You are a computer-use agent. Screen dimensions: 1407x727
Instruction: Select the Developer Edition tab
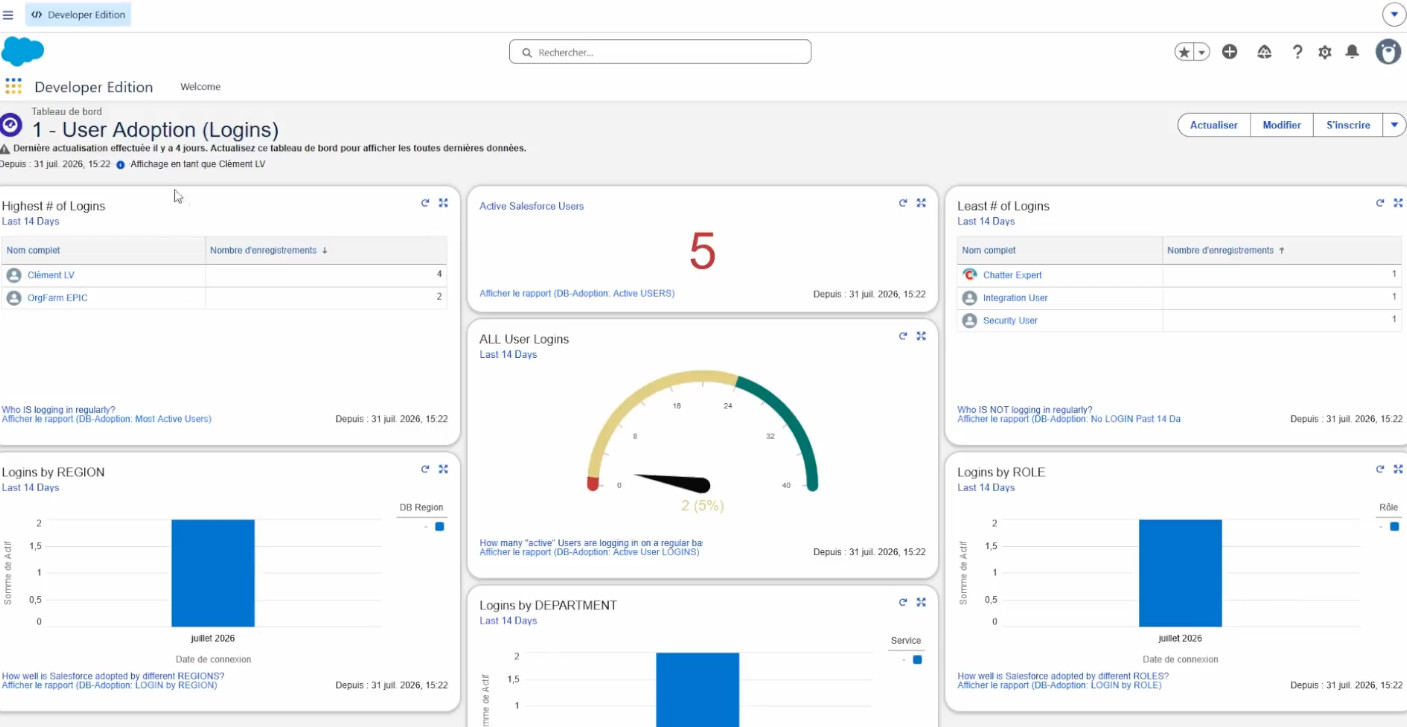click(78, 15)
